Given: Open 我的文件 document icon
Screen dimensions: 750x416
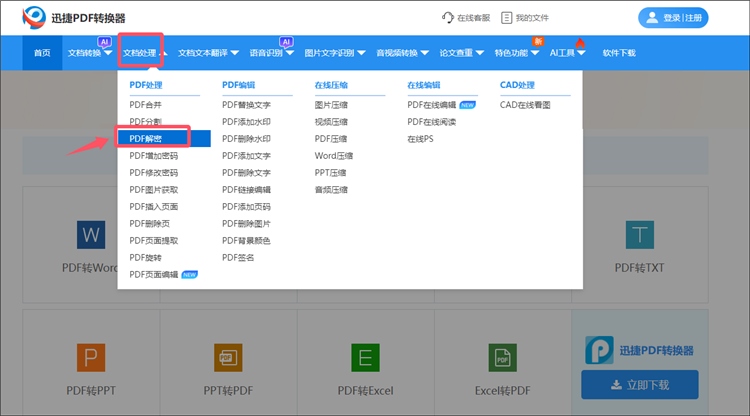Looking at the screenshot, I should pyautogui.click(x=506, y=18).
